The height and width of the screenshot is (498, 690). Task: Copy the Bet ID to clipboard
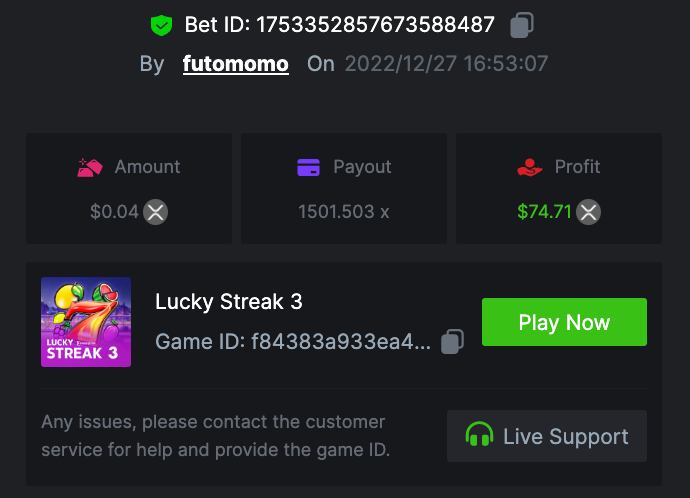coord(521,24)
